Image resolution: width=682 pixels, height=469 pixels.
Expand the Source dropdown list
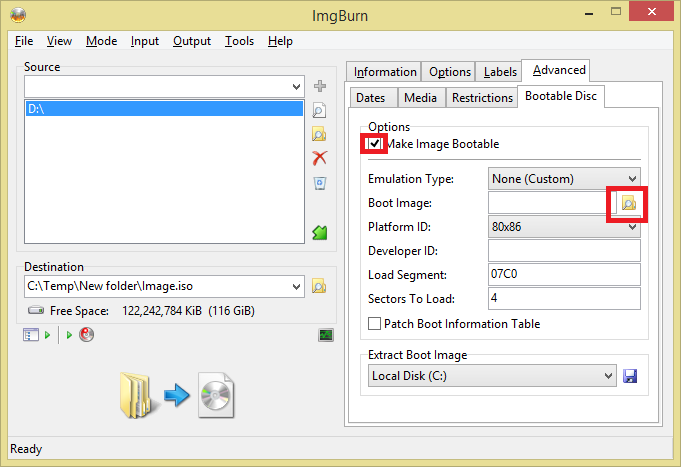click(x=296, y=87)
